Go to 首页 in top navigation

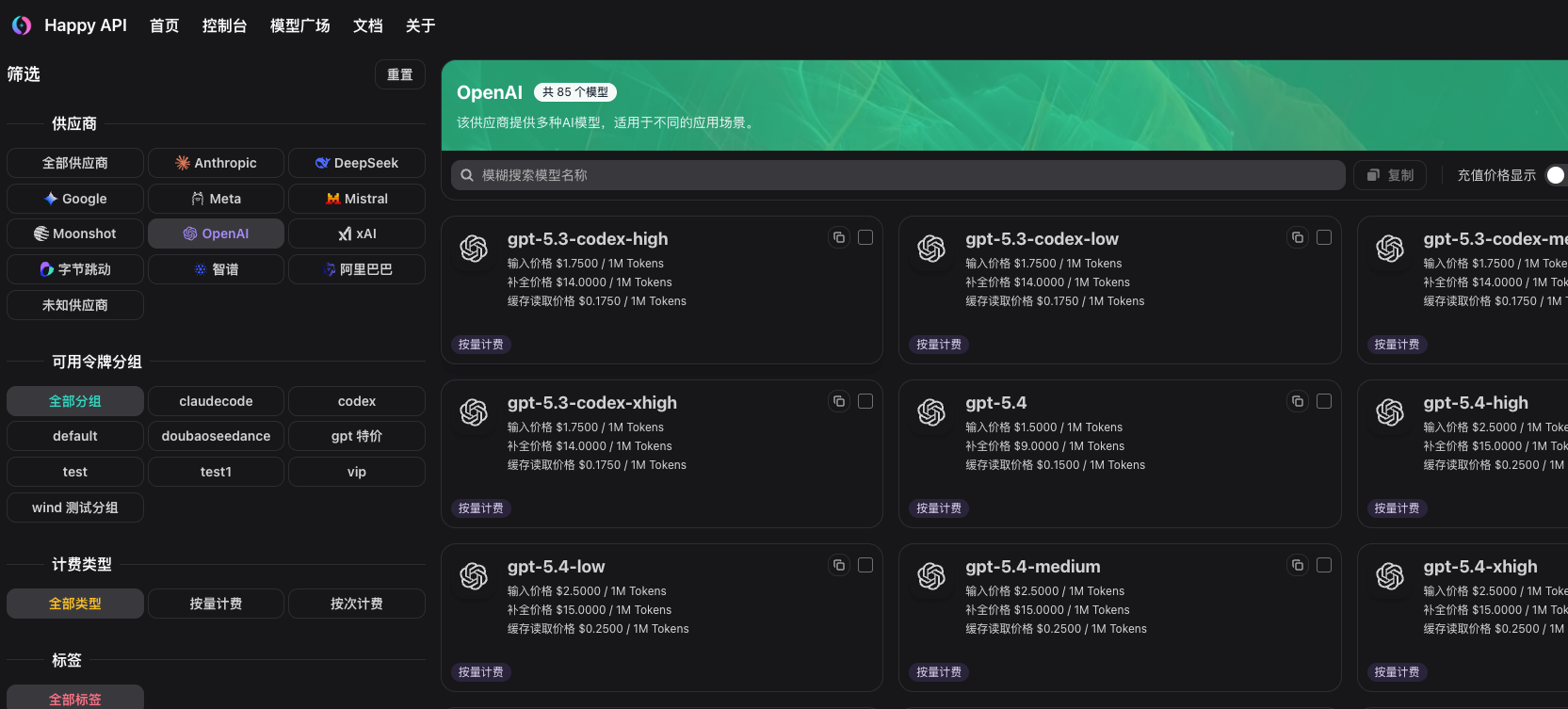165,25
